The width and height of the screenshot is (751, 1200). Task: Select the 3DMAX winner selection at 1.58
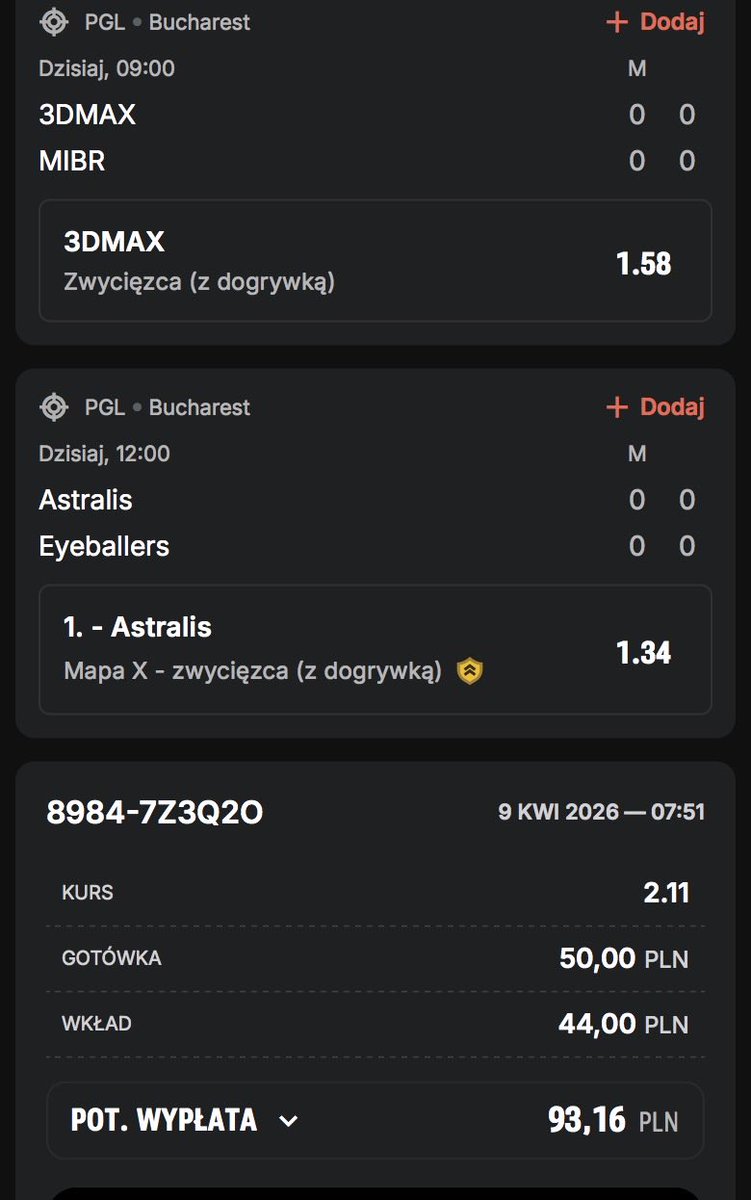375,261
